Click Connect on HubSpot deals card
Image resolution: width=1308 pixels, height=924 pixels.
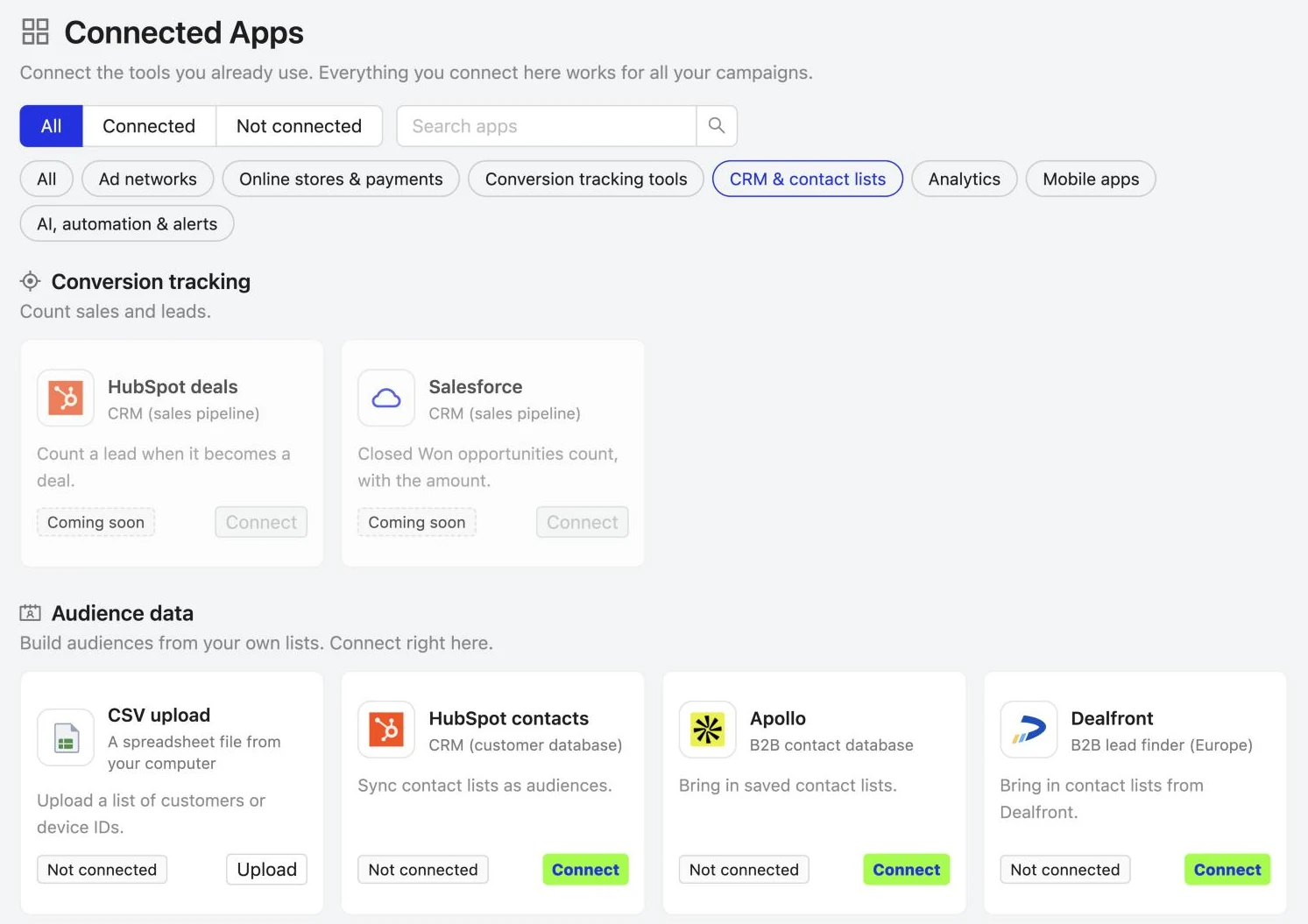coord(261,522)
